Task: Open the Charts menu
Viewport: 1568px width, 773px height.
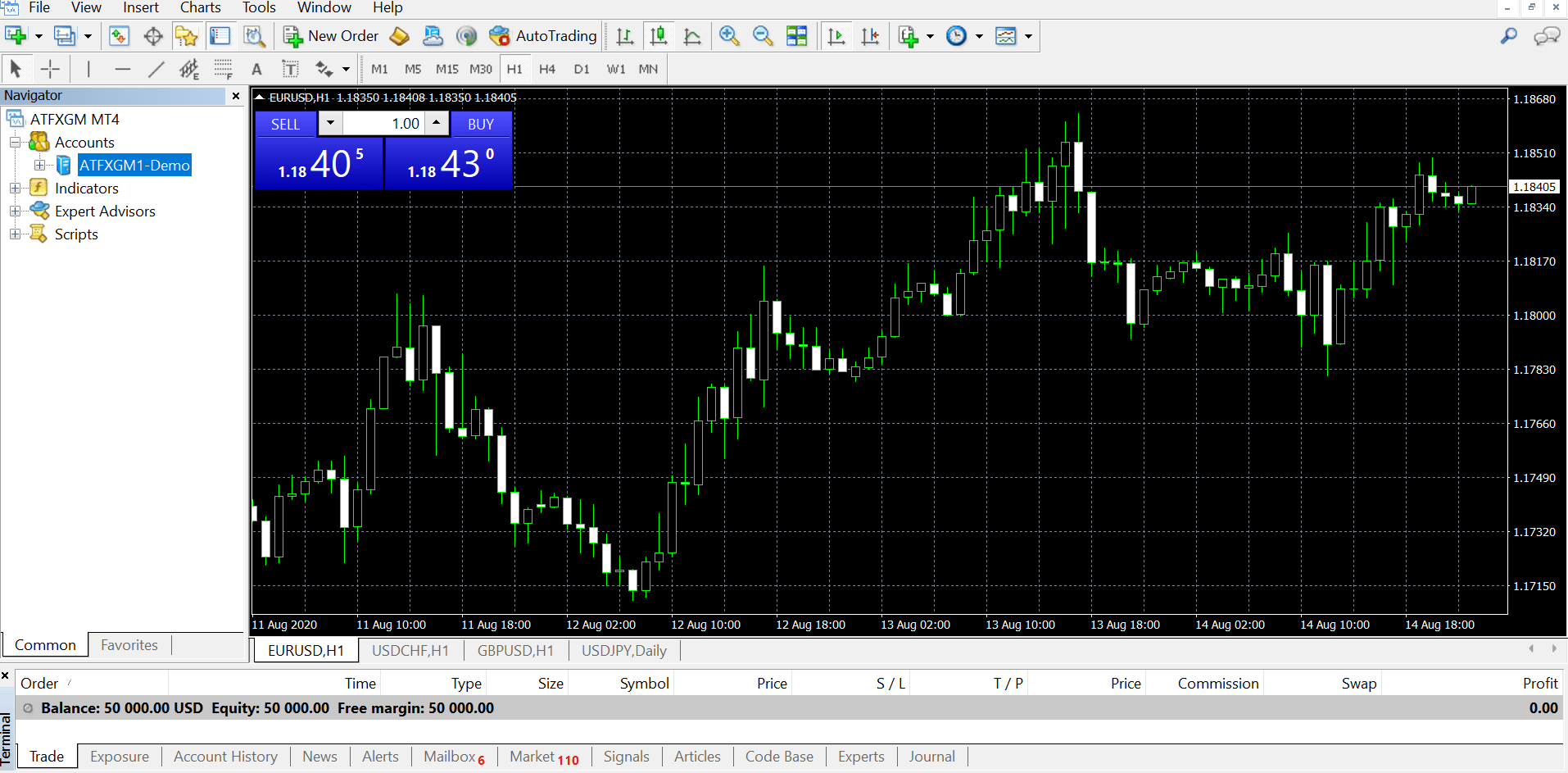Action: pos(200,8)
